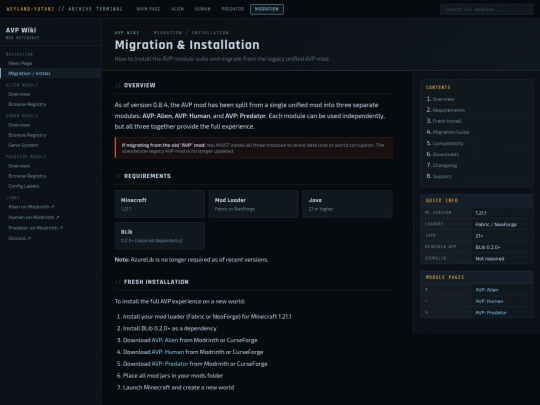The height and width of the screenshot is (405, 540).
Task: Jump to Migration Guide in Contents
Action: pyautogui.click(x=450, y=132)
